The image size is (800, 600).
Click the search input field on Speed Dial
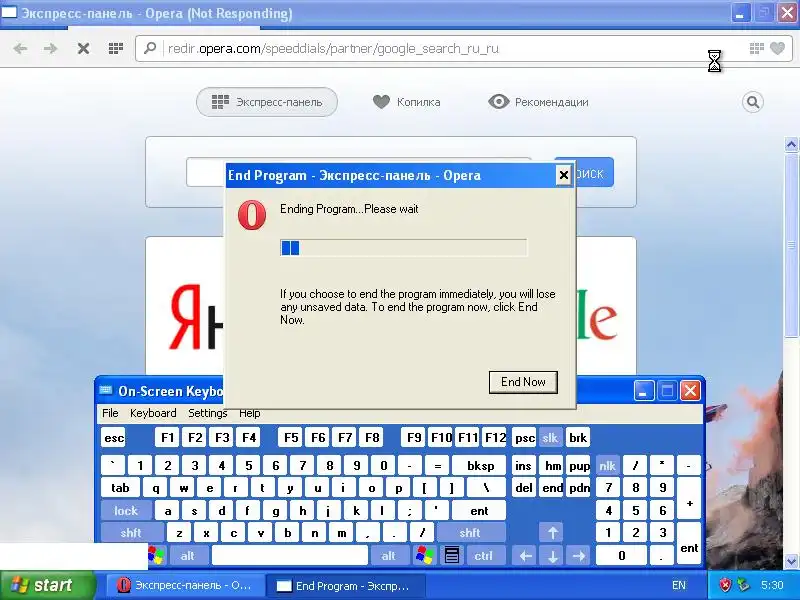click(206, 172)
